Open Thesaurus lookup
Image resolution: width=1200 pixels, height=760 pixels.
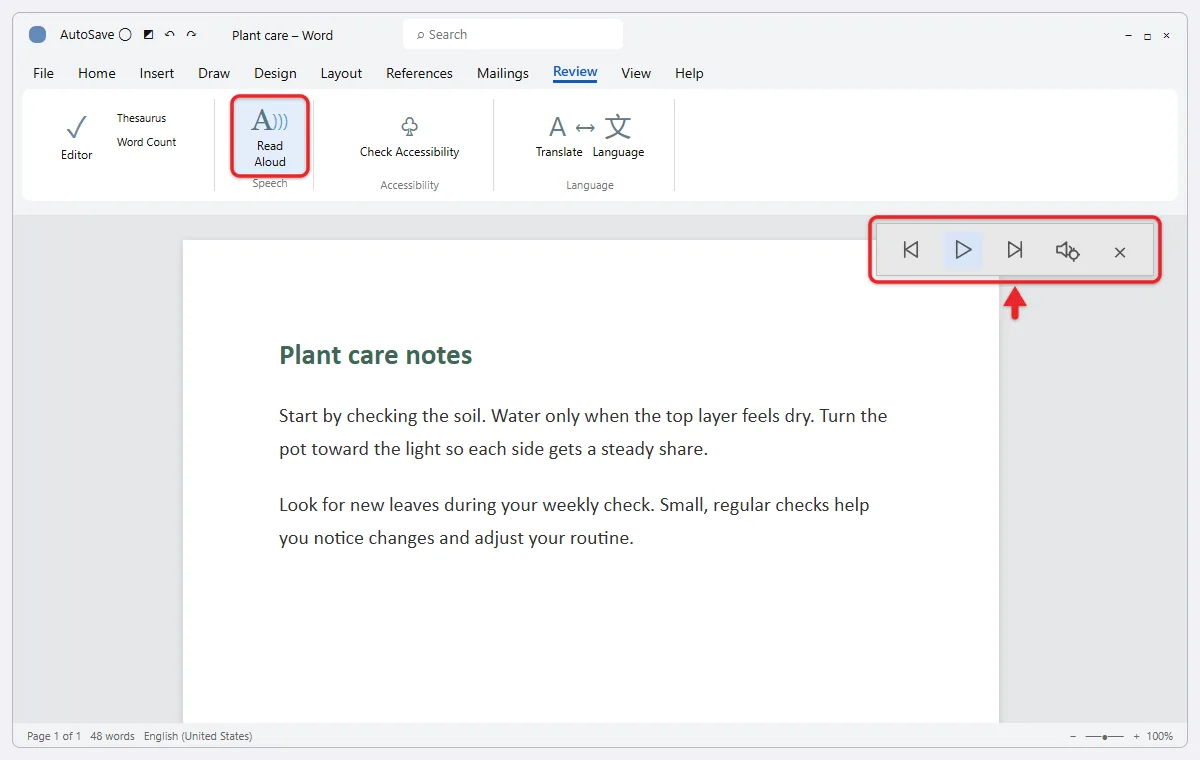(141, 118)
